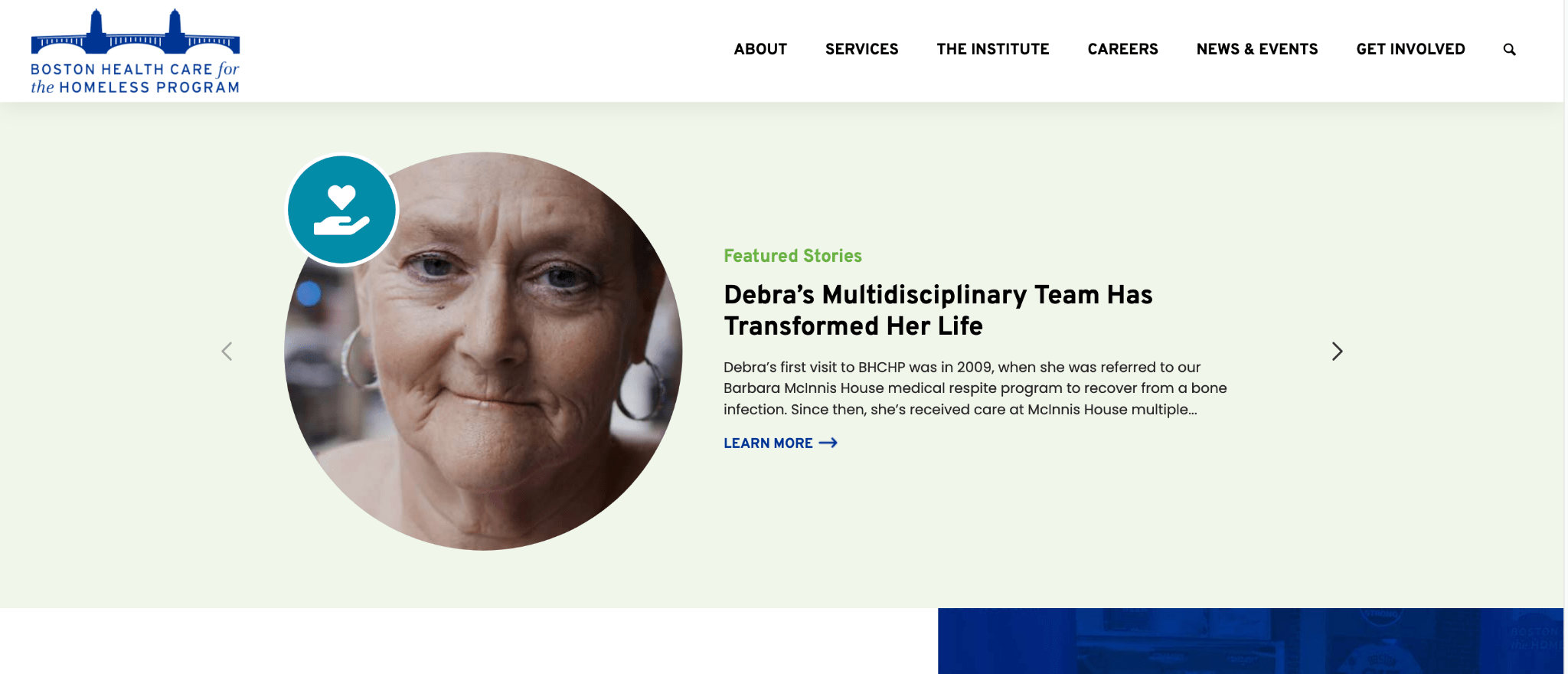Advance to the next featured story
The width and height of the screenshot is (1568, 674).
pyautogui.click(x=1337, y=351)
